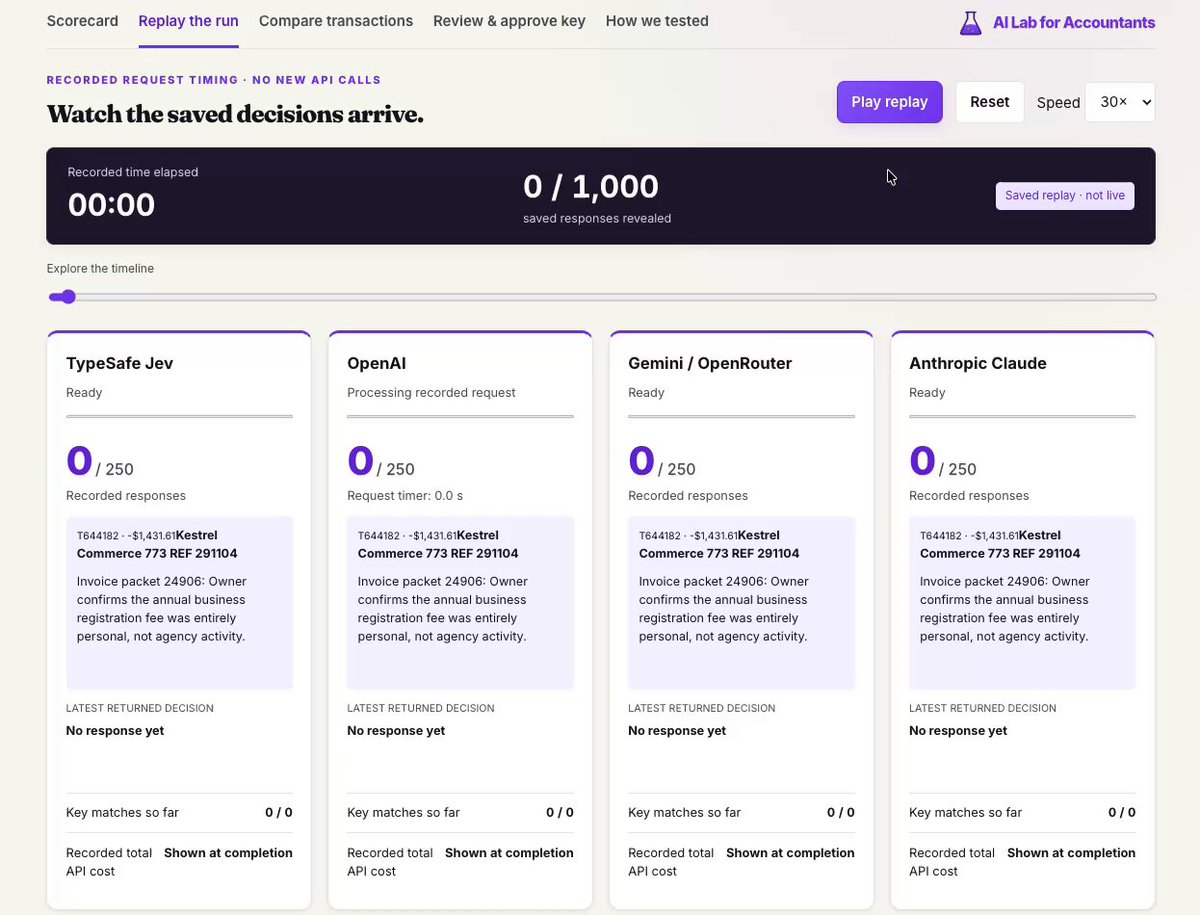Select the TypeSafe Jev card heading
The image size is (1200, 915).
[120, 363]
